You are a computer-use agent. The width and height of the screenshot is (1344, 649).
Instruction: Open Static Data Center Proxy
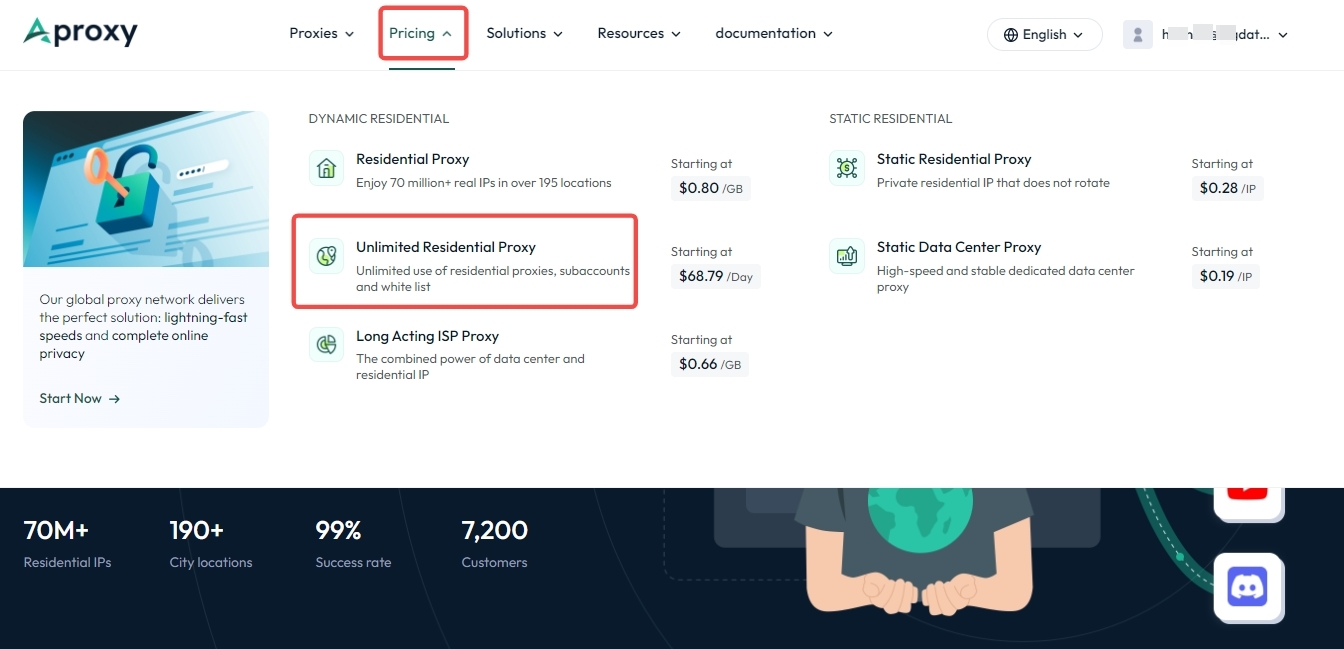click(x=959, y=247)
